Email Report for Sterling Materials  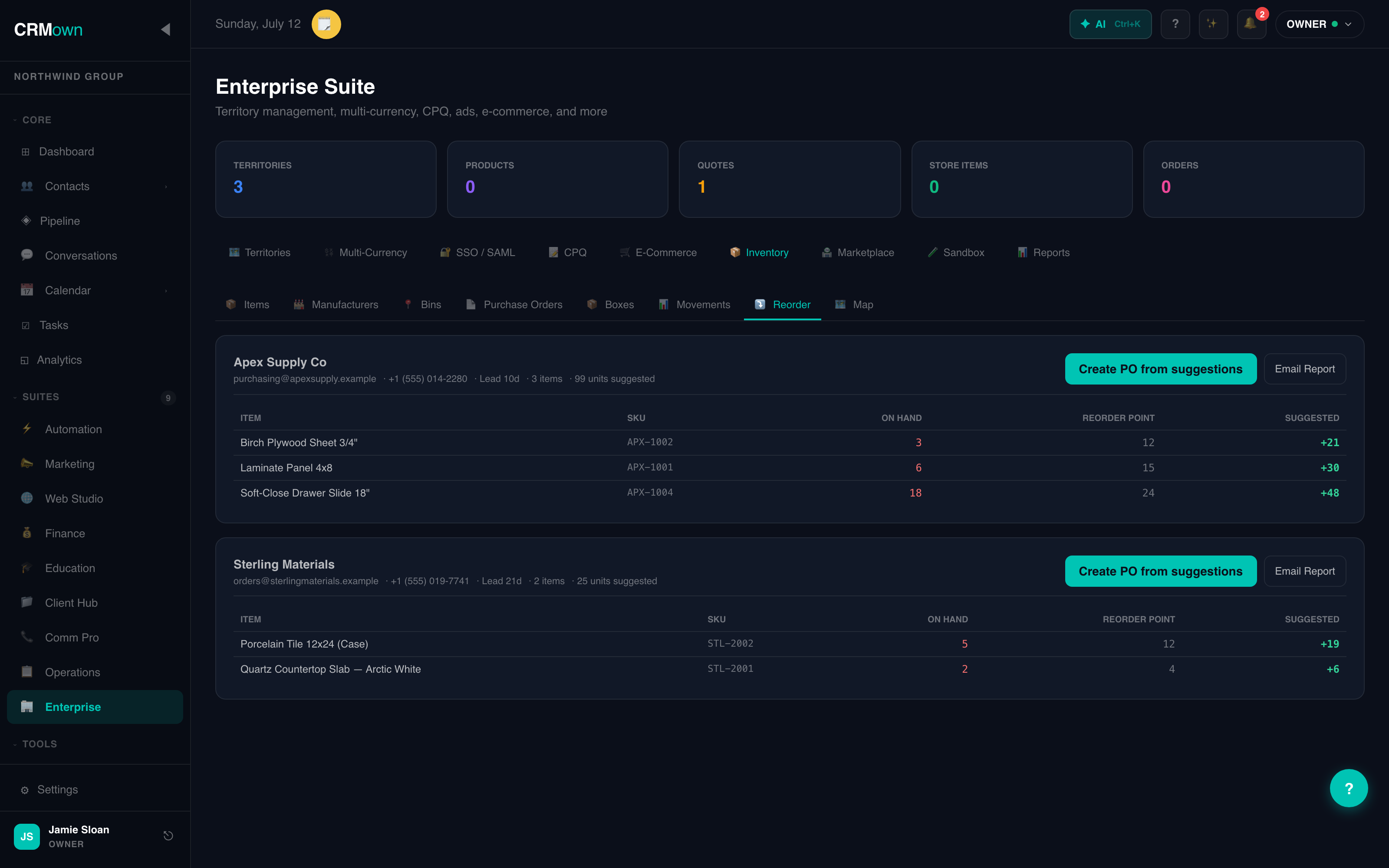pyautogui.click(x=1305, y=571)
